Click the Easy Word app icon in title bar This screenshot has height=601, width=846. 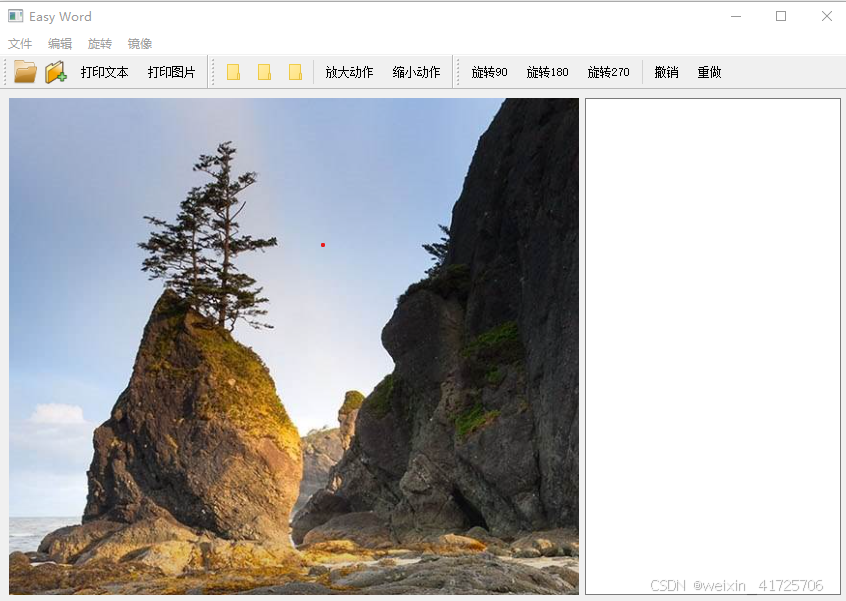coord(16,16)
